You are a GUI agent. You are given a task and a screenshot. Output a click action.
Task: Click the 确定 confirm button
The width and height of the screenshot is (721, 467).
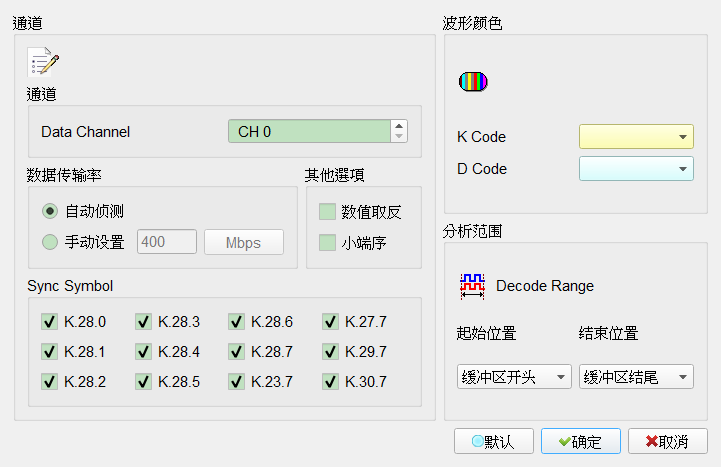[581, 441]
